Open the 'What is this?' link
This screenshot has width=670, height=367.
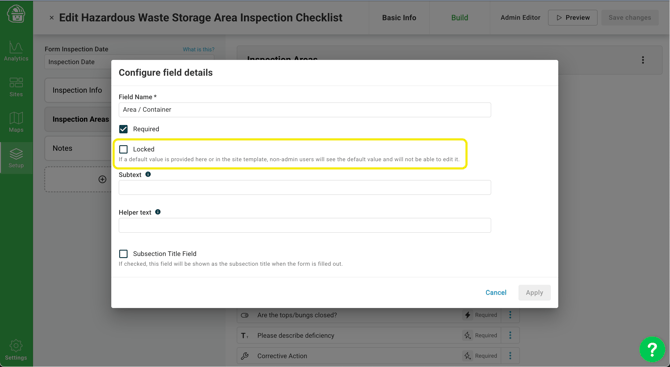[199, 49]
